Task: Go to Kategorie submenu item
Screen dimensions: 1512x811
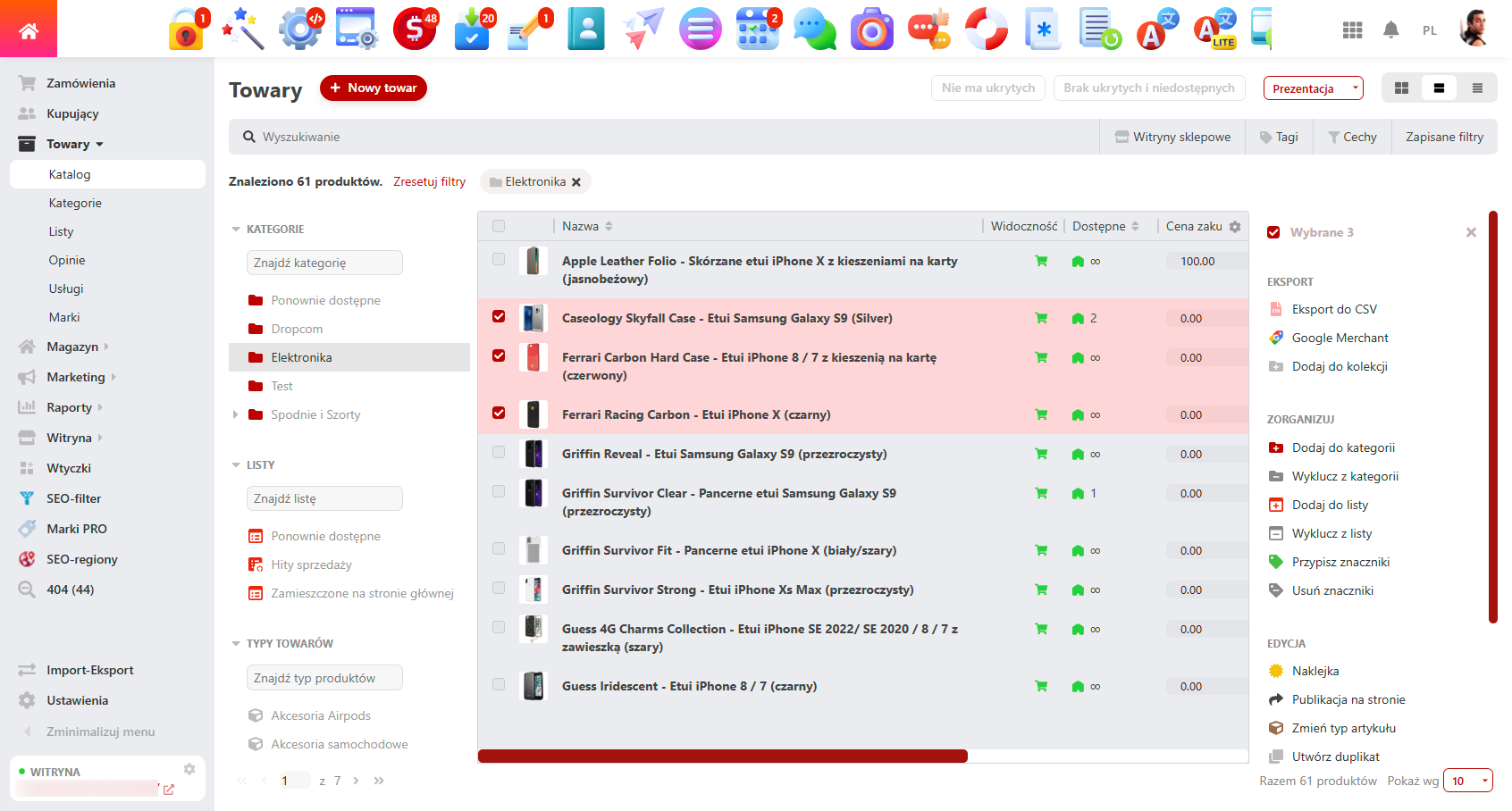Action: coord(75,203)
